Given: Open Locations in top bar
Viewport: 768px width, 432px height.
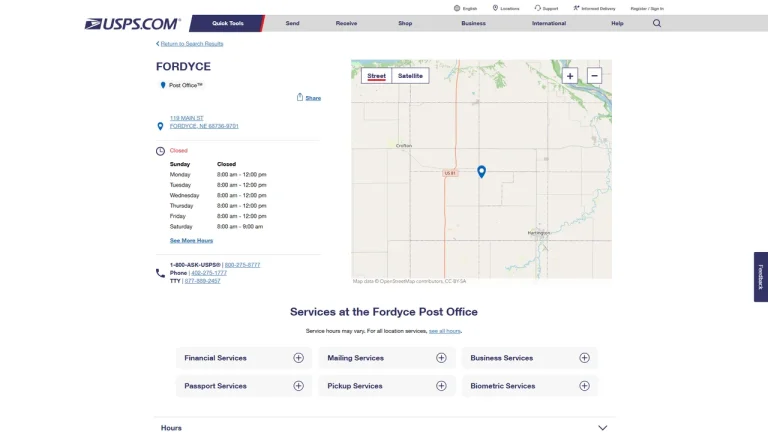Looking at the screenshot, I should pos(506,8).
